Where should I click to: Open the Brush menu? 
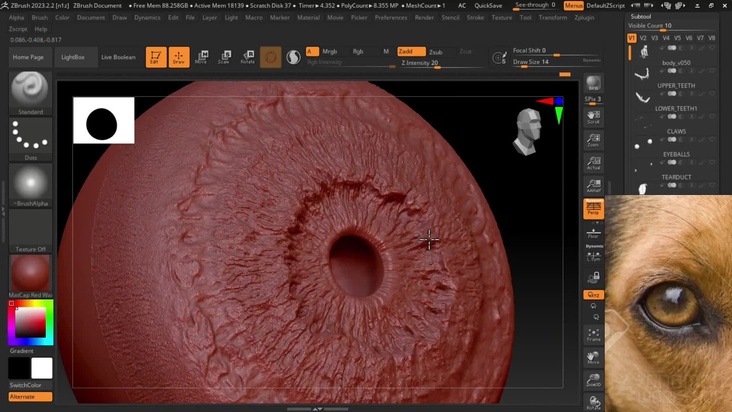click(40, 17)
